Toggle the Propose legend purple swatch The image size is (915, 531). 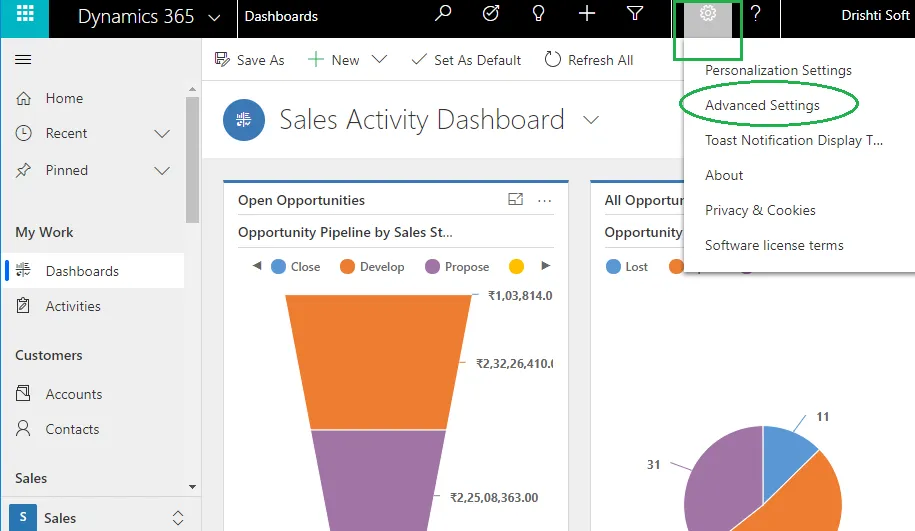click(x=432, y=267)
